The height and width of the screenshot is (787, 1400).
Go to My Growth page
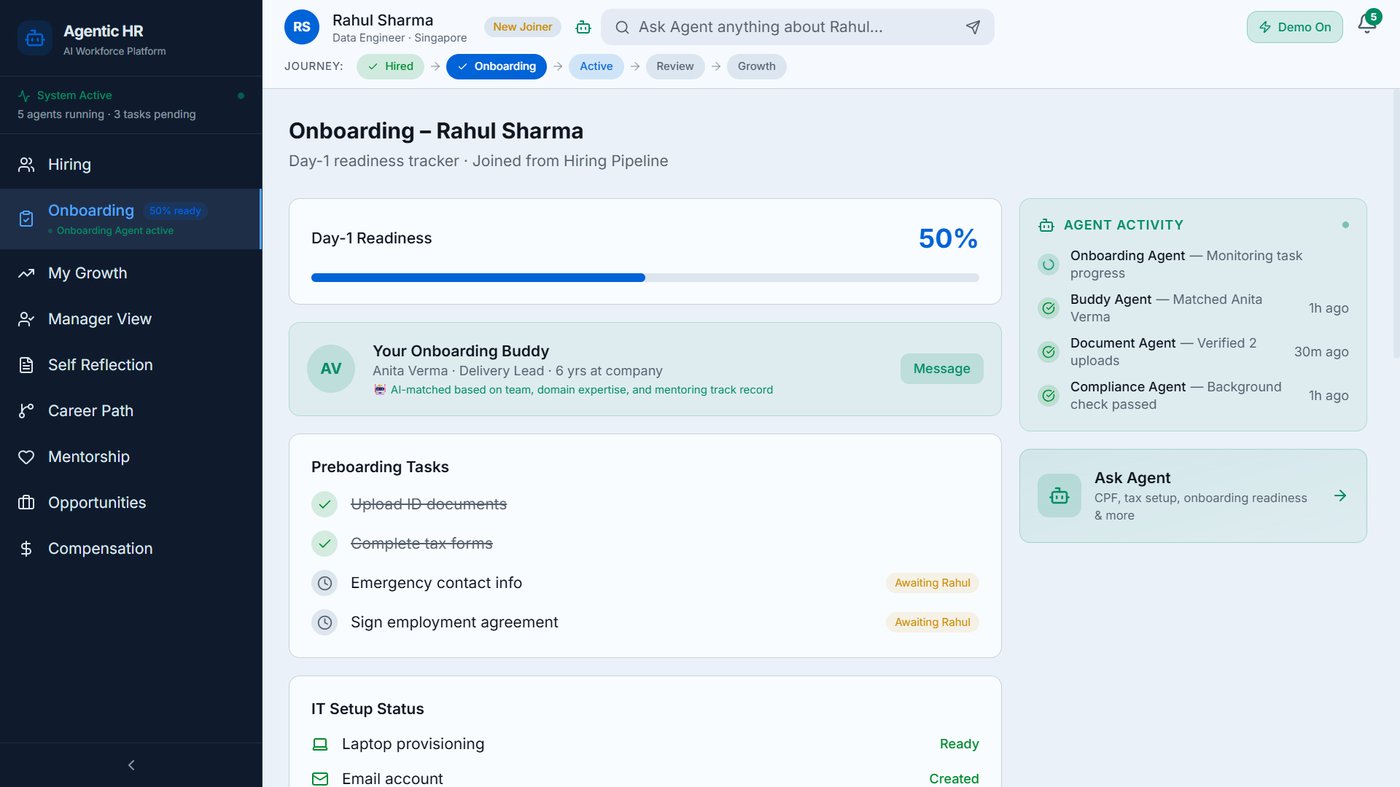tap(131, 273)
